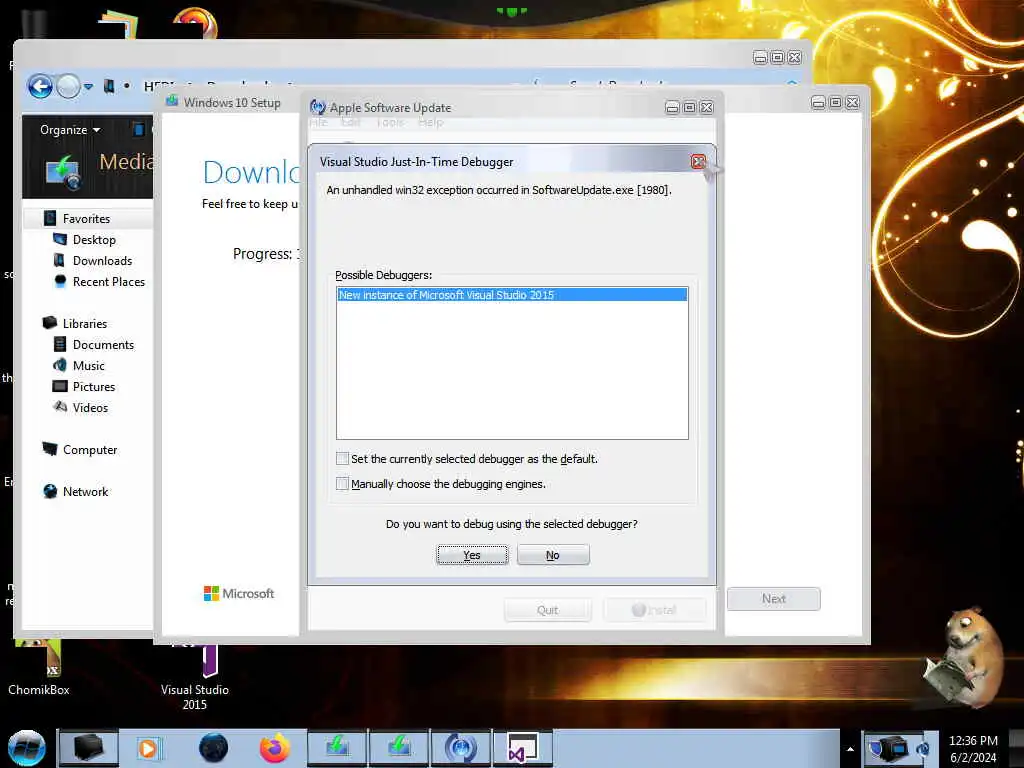Minimize the Apple Software Update window
This screenshot has width=1024, height=768.
[672, 107]
